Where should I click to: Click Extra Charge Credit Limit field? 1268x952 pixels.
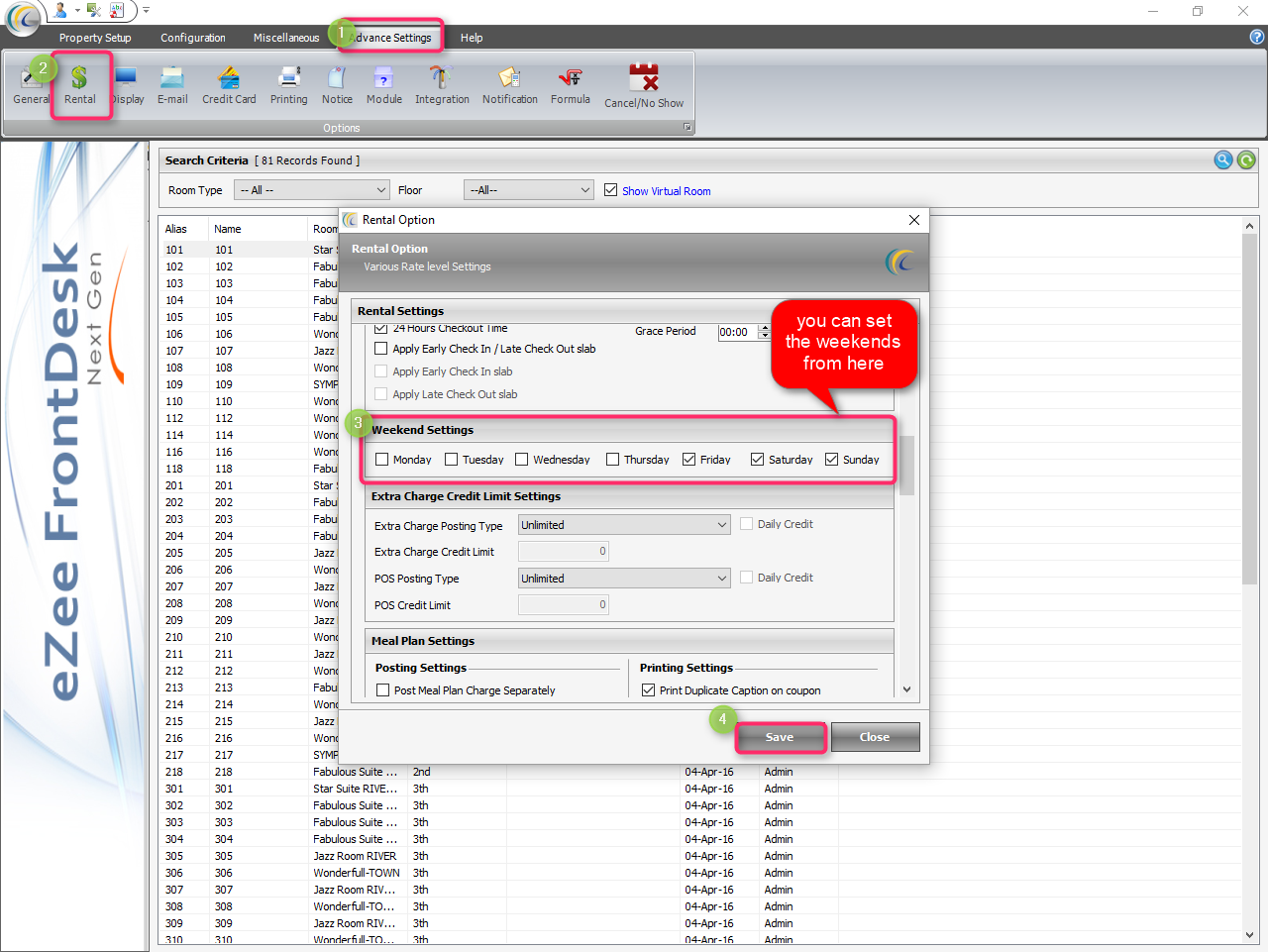[564, 552]
